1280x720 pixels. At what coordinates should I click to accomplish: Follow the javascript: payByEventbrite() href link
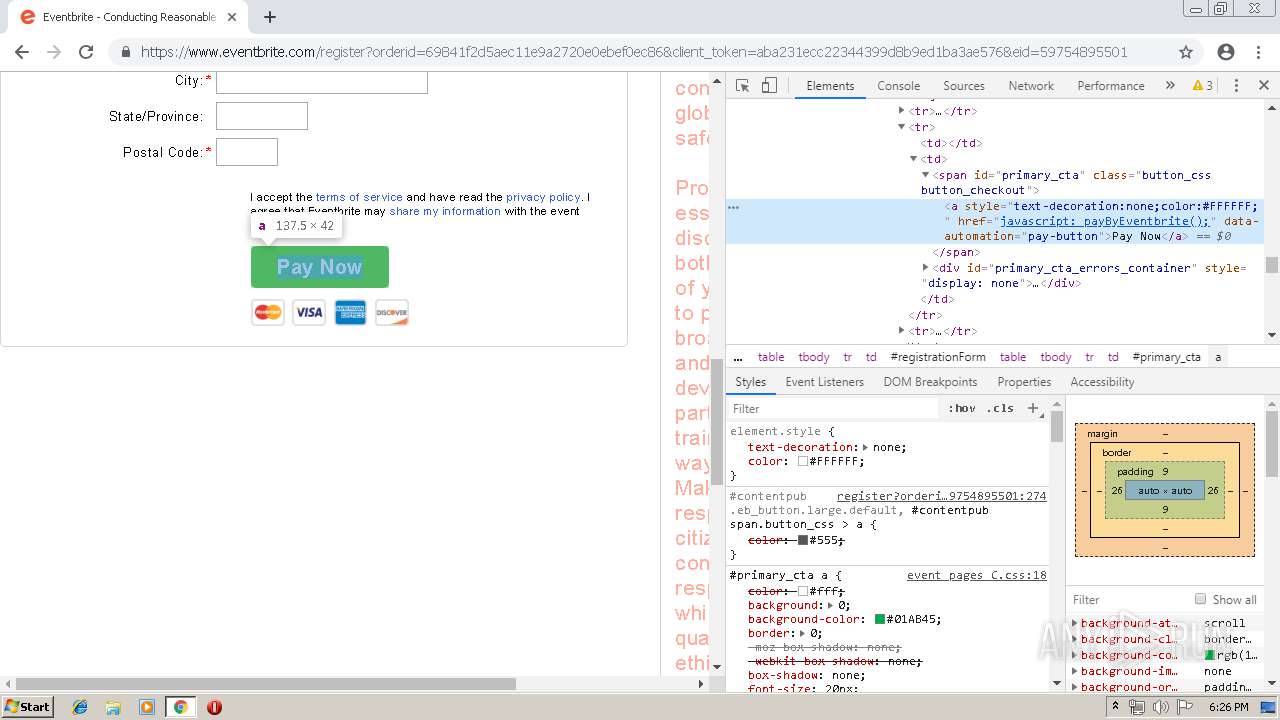[1104, 221]
